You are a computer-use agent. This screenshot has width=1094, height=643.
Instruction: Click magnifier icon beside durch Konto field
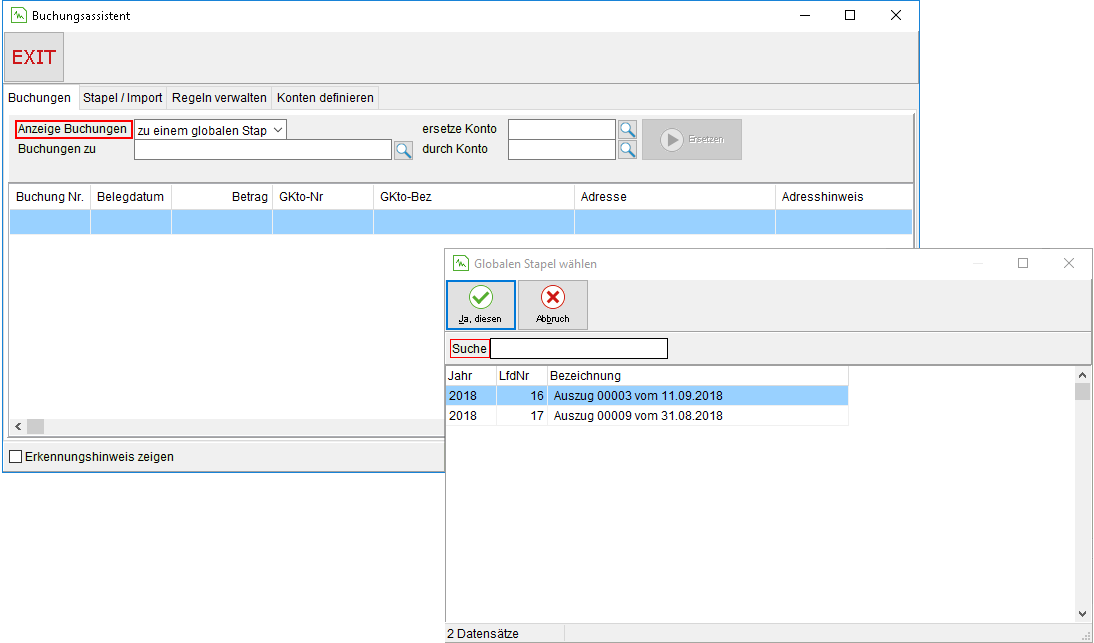pyautogui.click(x=627, y=150)
